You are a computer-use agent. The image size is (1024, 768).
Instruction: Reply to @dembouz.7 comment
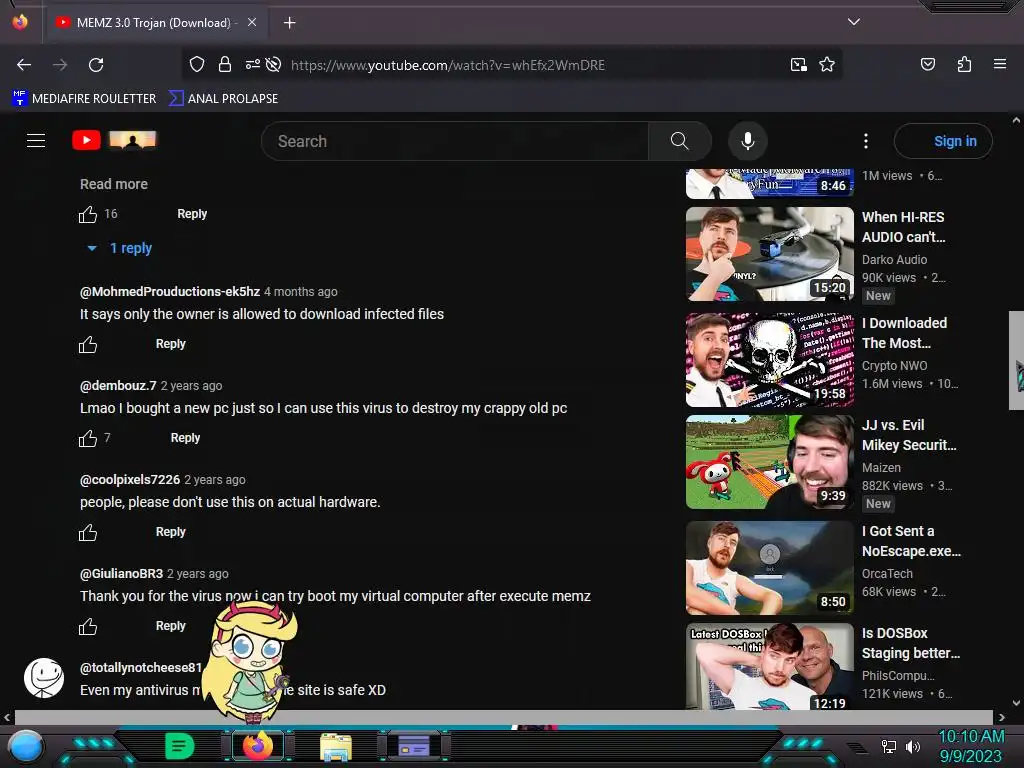click(185, 438)
